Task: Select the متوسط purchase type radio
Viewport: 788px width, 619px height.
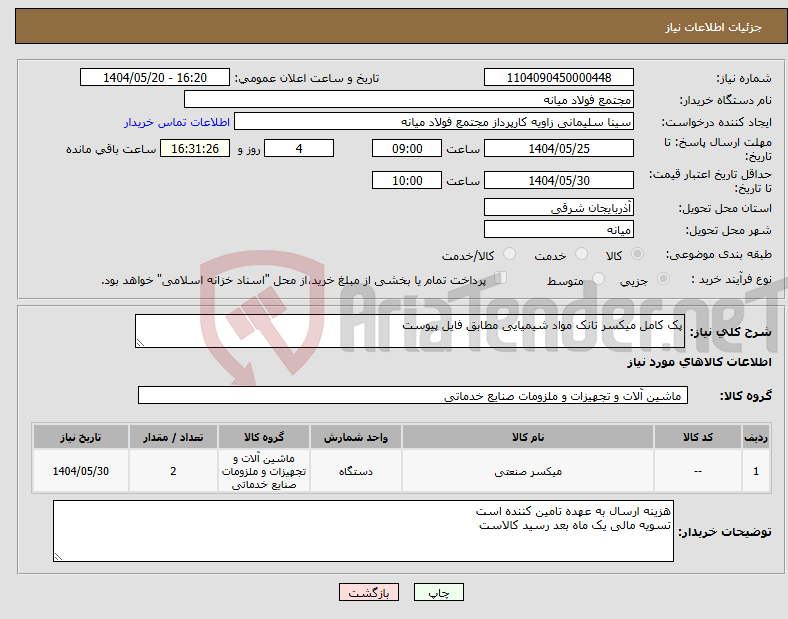Action: point(598,279)
